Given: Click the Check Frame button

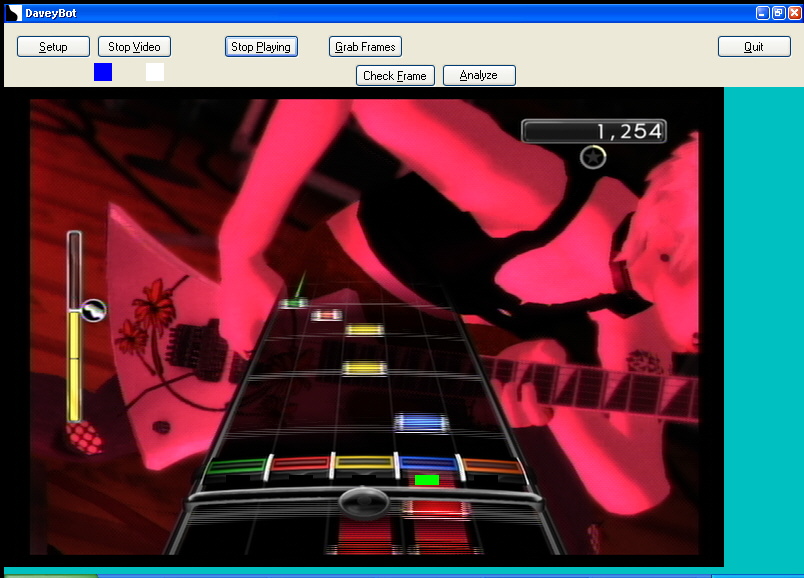Looking at the screenshot, I should [395, 75].
